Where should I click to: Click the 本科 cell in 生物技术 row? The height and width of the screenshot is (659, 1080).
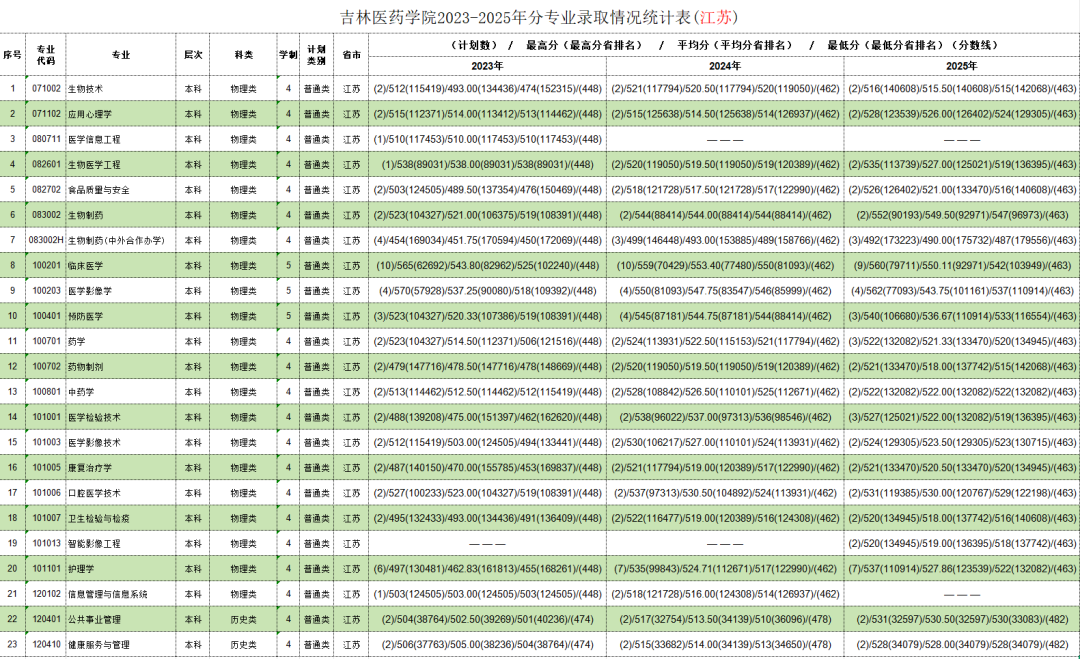pyautogui.click(x=193, y=89)
